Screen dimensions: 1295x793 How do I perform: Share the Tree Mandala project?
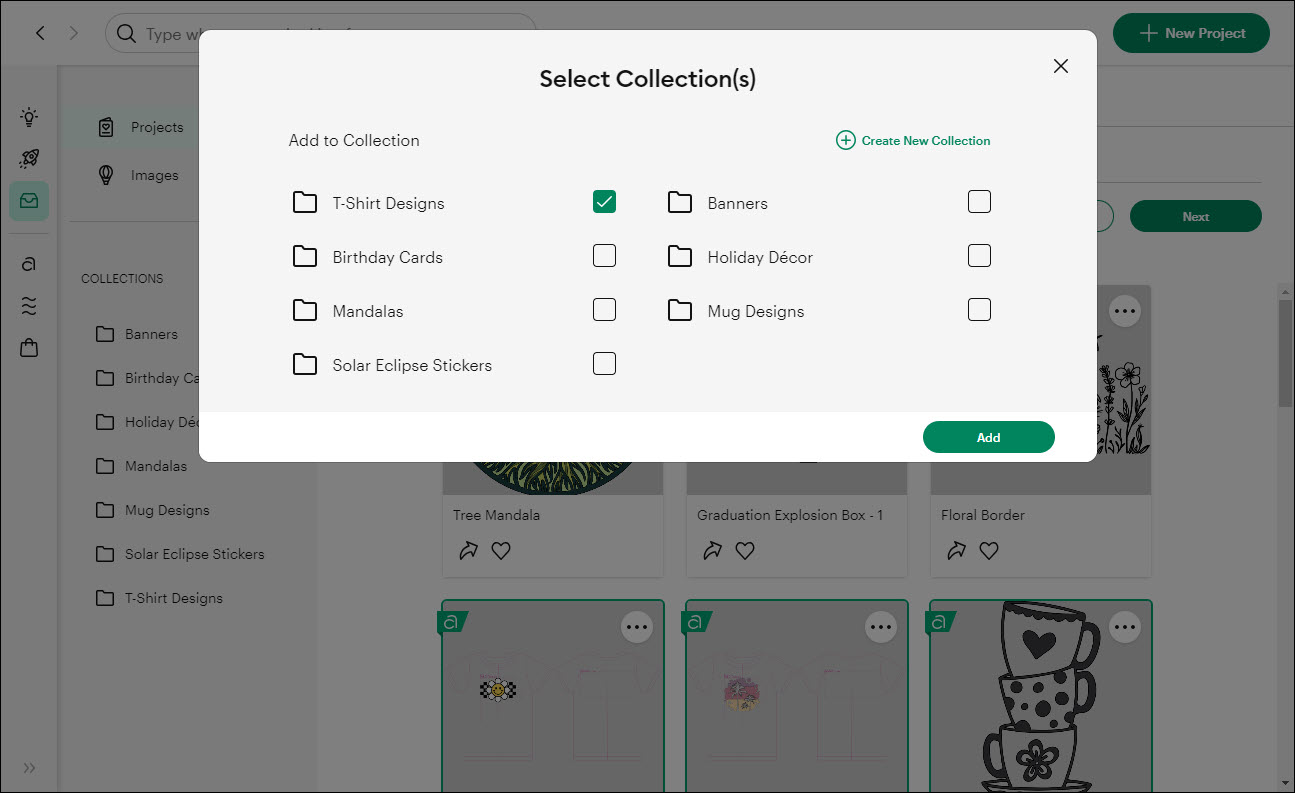click(x=468, y=550)
